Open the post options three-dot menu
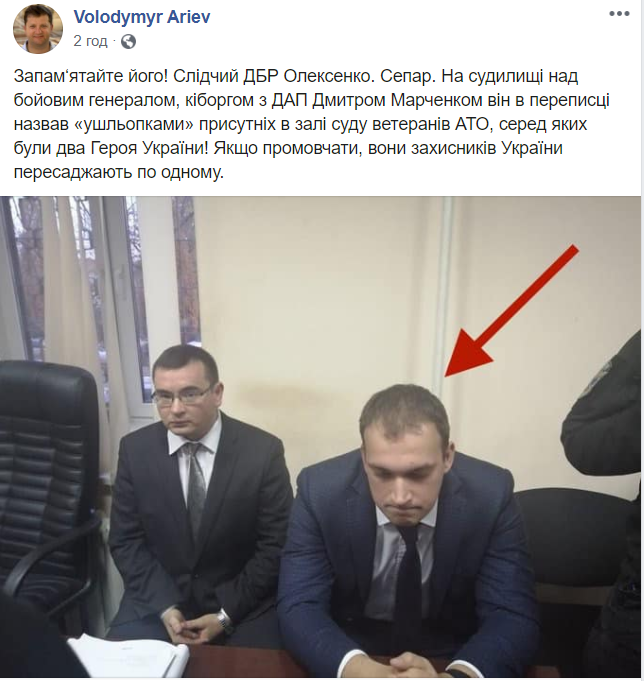 point(619,14)
